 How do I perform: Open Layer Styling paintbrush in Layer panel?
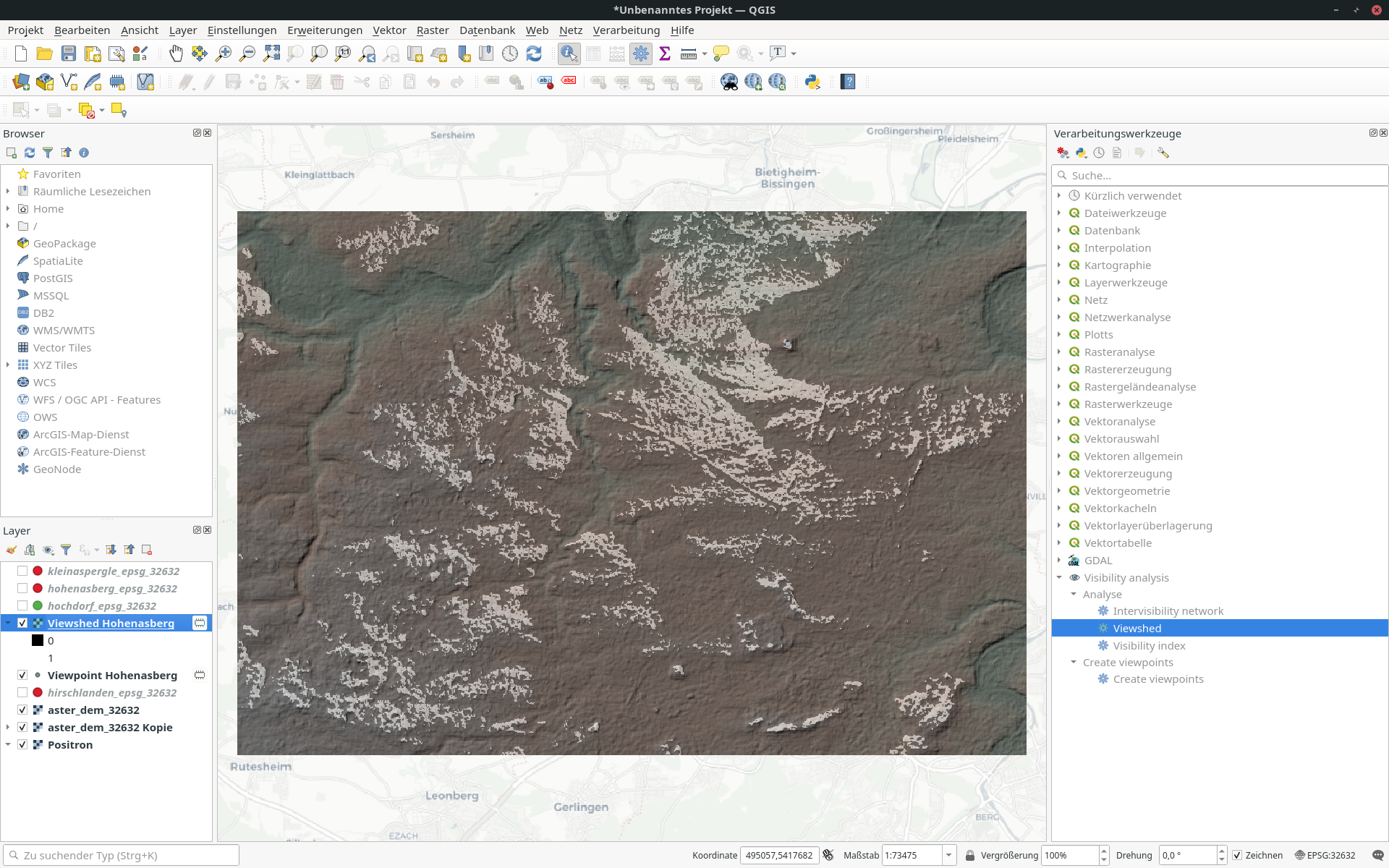tap(12, 550)
